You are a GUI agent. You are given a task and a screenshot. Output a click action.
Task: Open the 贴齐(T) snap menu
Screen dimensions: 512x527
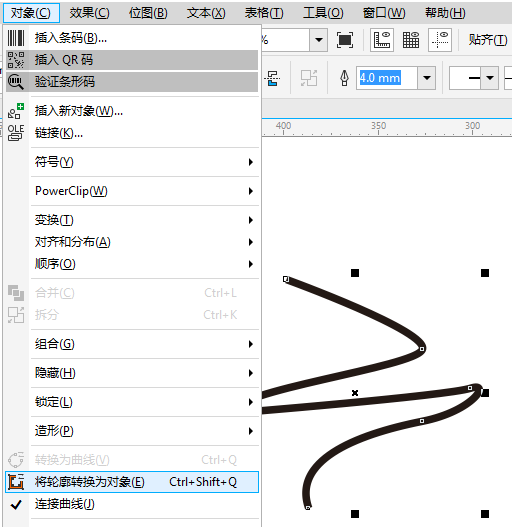(488, 40)
